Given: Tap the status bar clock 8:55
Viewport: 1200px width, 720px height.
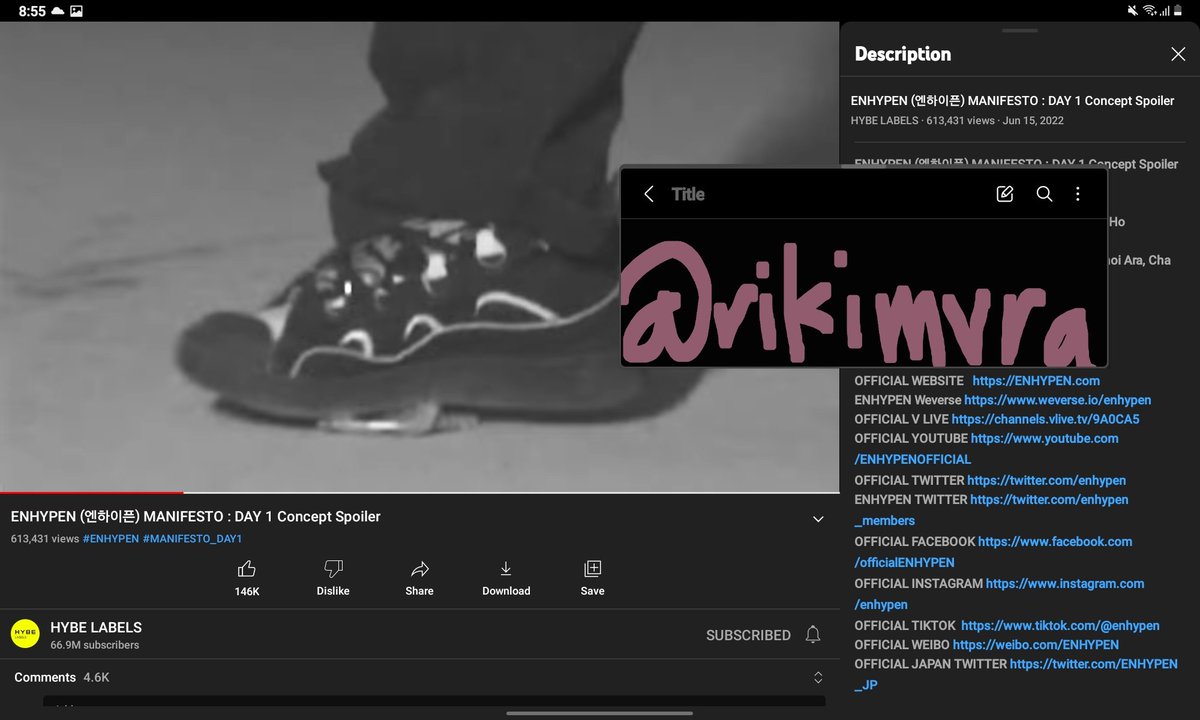Looking at the screenshot, I should (32, 11).
